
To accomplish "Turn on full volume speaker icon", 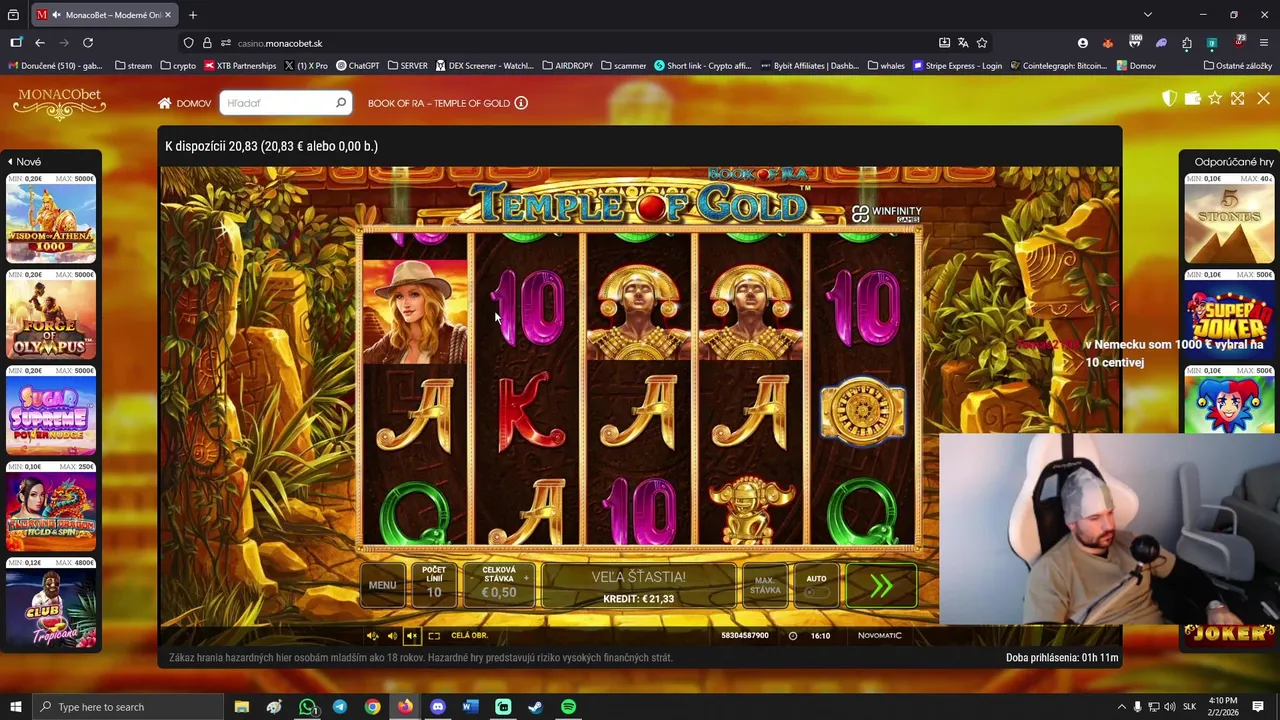I will click(392, 636).
